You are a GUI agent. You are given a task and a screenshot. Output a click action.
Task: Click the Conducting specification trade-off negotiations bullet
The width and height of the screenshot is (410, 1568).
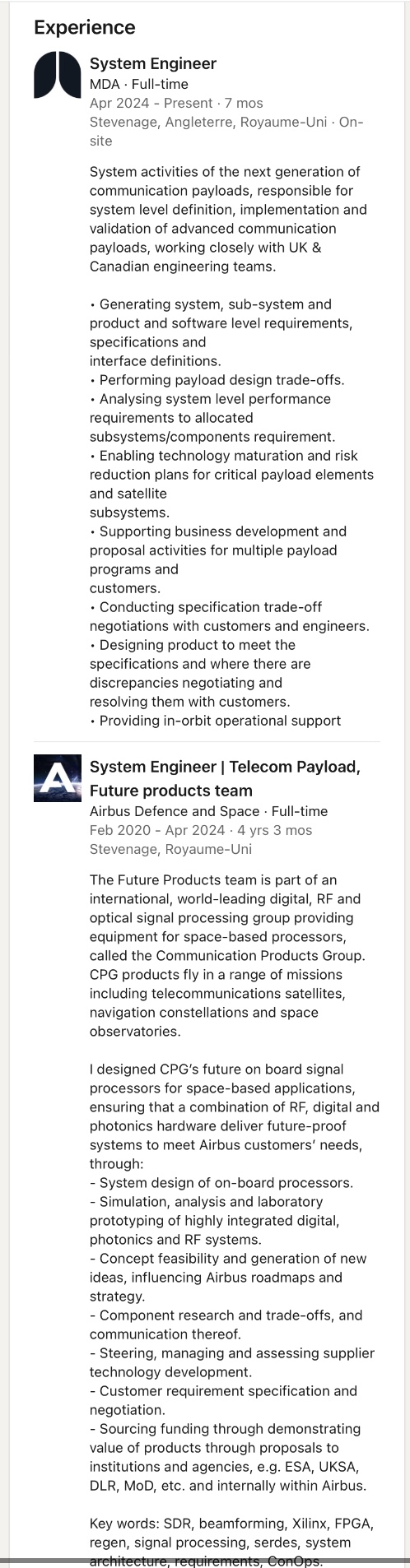tap(230, 617)
